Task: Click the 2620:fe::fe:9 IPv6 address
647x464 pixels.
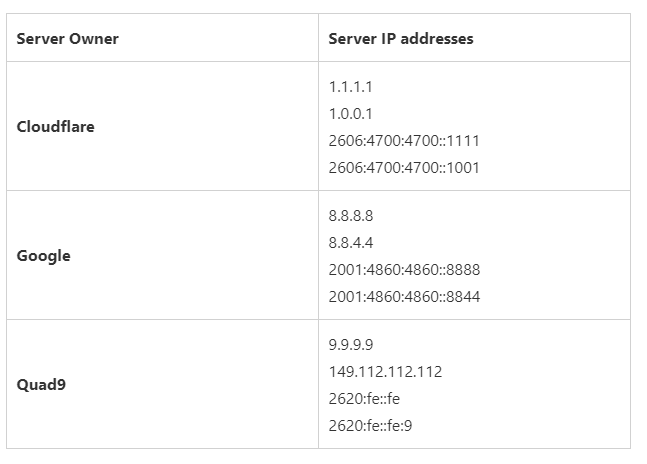Action: pos(371,426)
